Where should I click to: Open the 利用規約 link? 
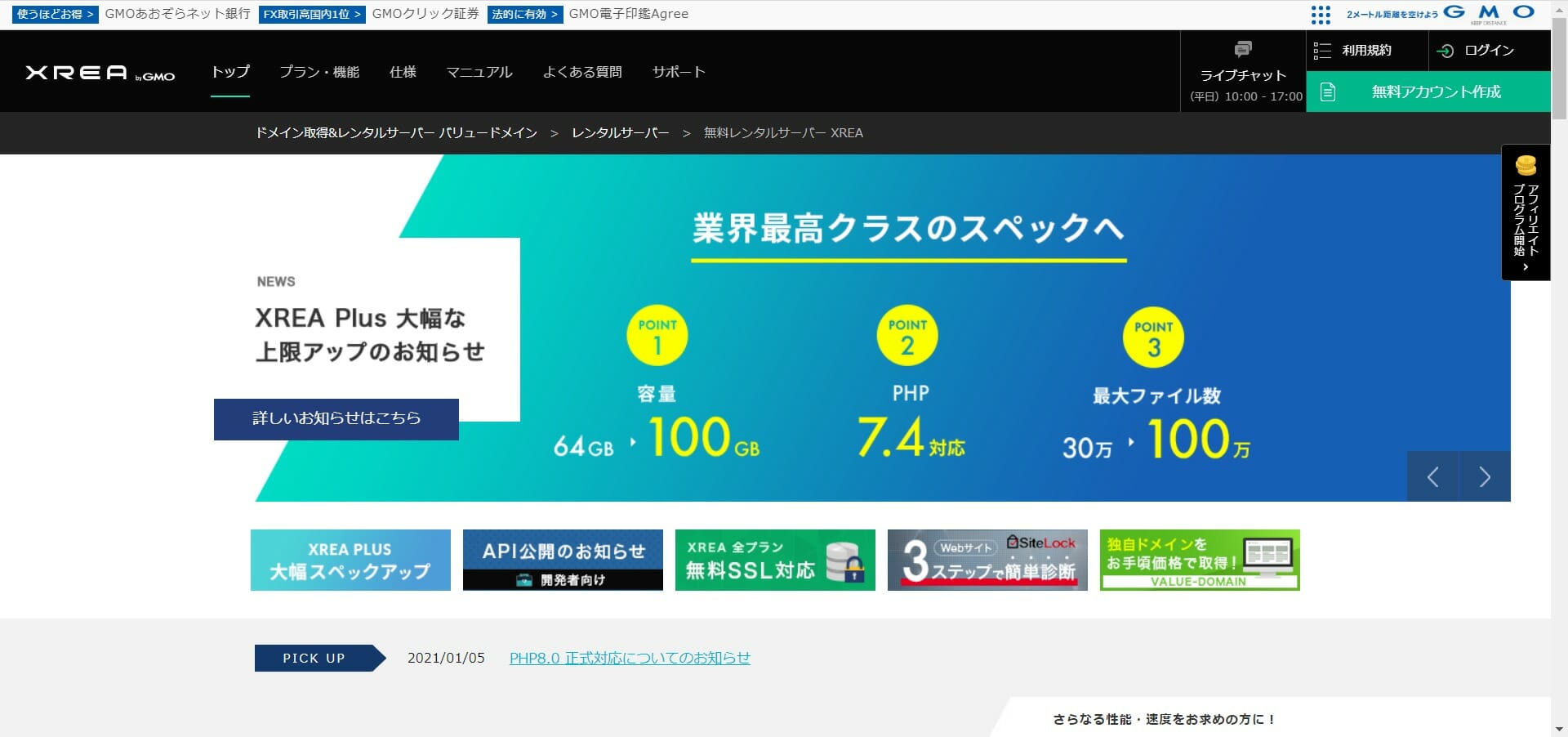(1367, 51)
